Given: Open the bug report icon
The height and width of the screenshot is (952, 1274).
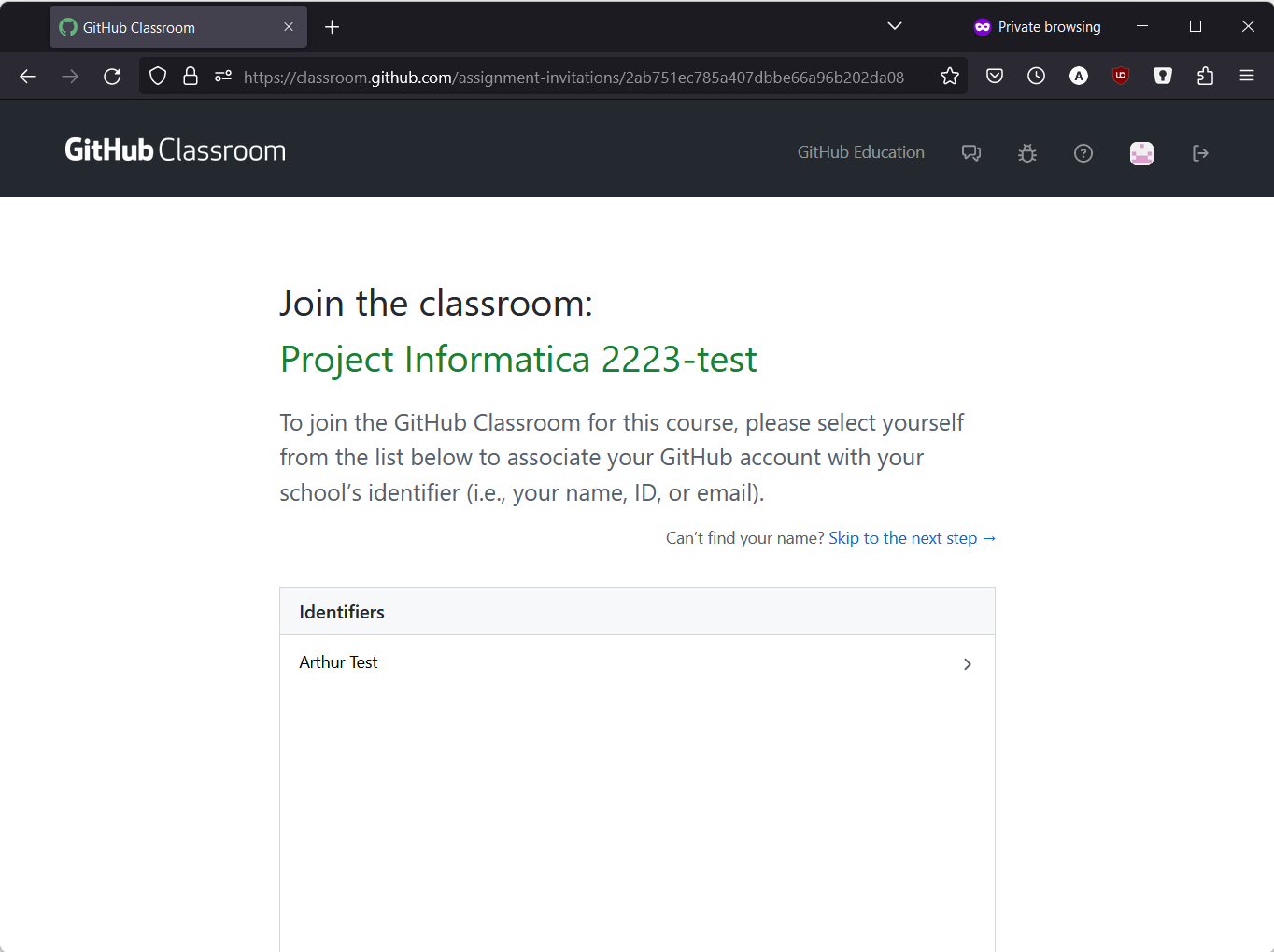Looking at the screenshot, I should pyautogui.click(x=1027, y=153).
